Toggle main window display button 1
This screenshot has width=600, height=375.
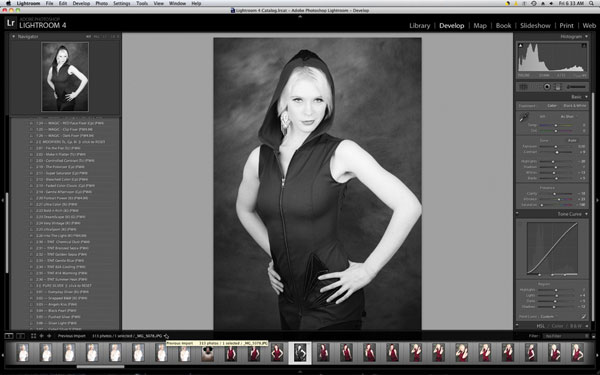8,336
